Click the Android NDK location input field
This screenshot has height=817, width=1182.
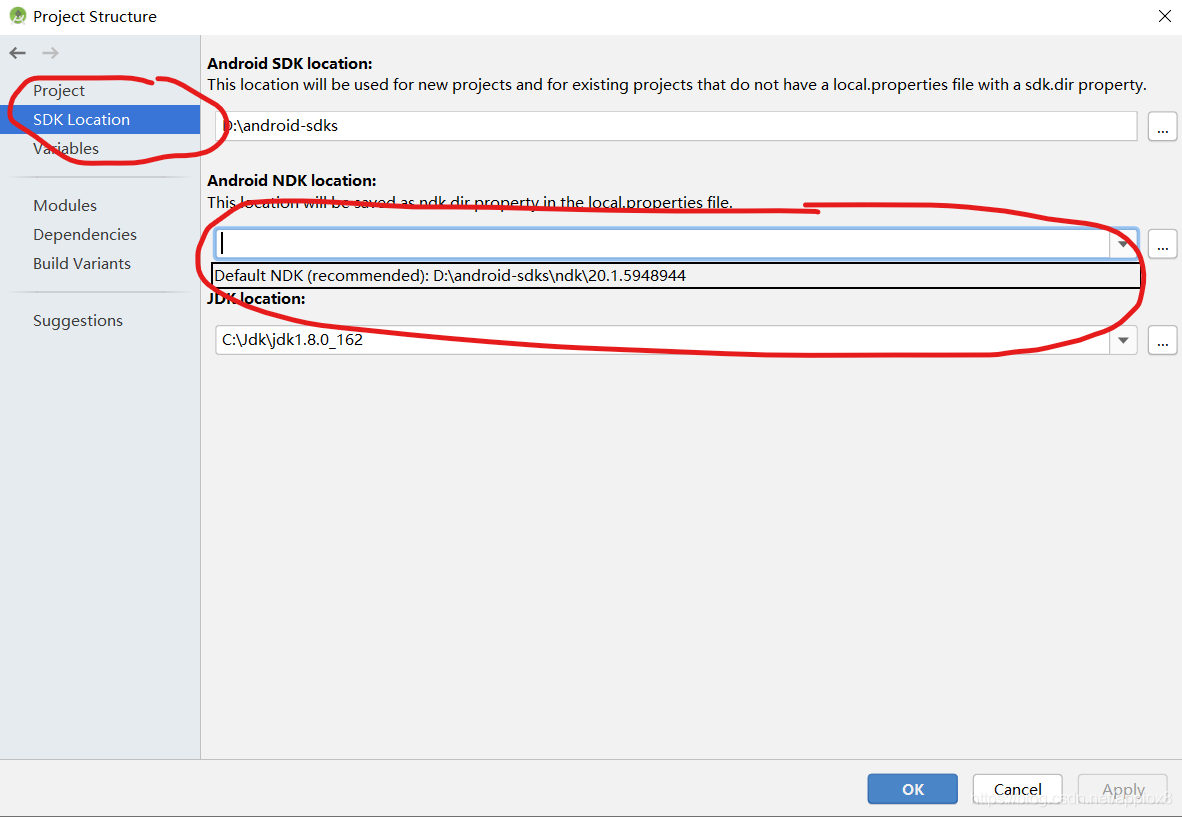pyautogui.click(x=663, y=243)
